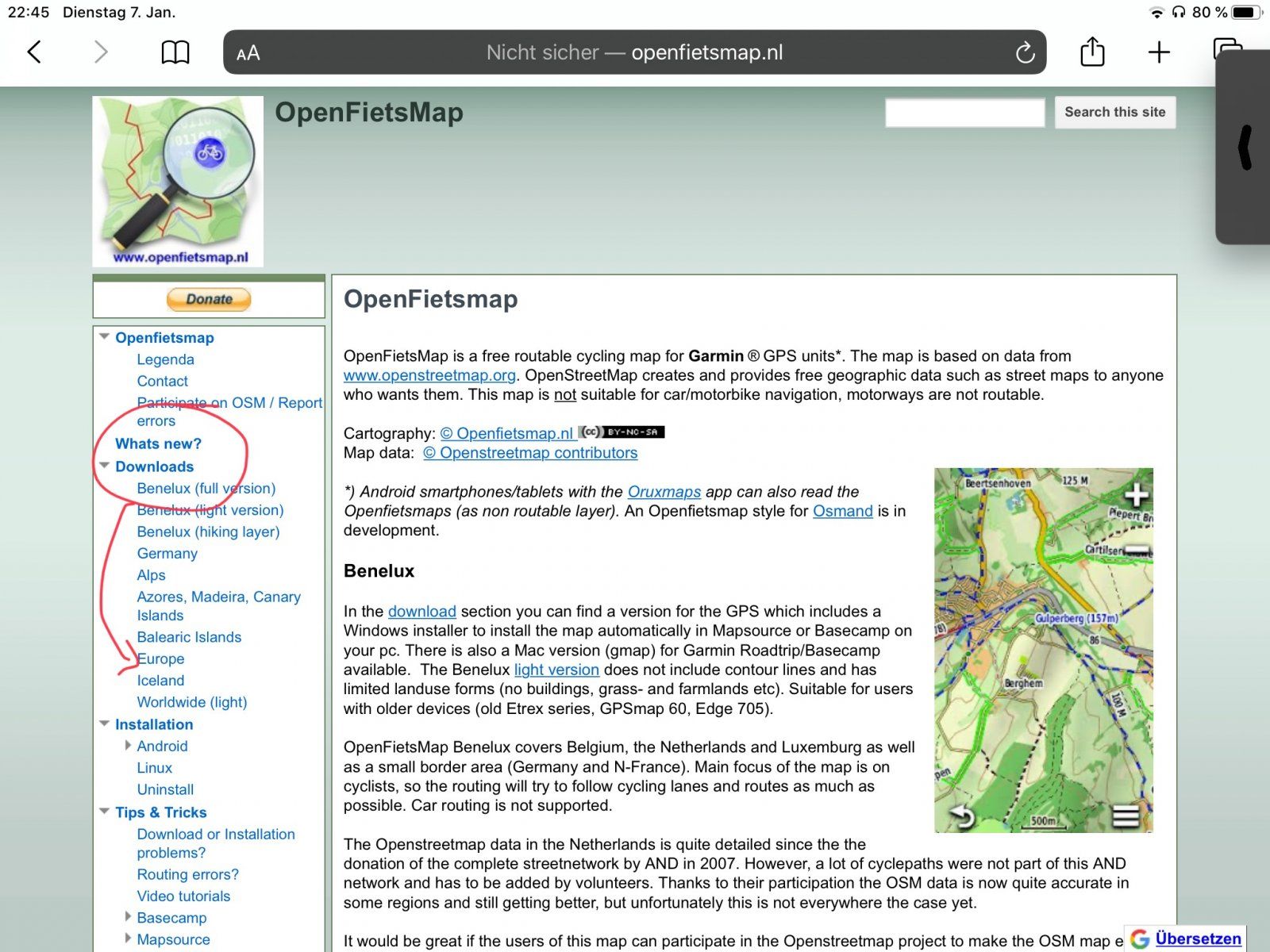Open the Legenda page

click(165, 359)
